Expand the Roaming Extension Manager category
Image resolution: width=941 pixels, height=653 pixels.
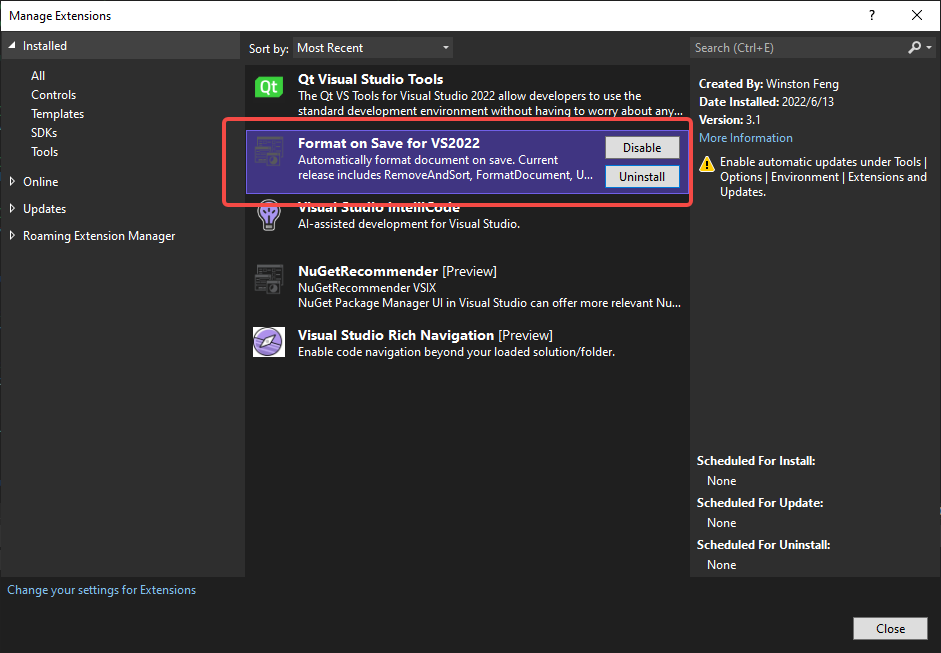click(x=12, y=235)
